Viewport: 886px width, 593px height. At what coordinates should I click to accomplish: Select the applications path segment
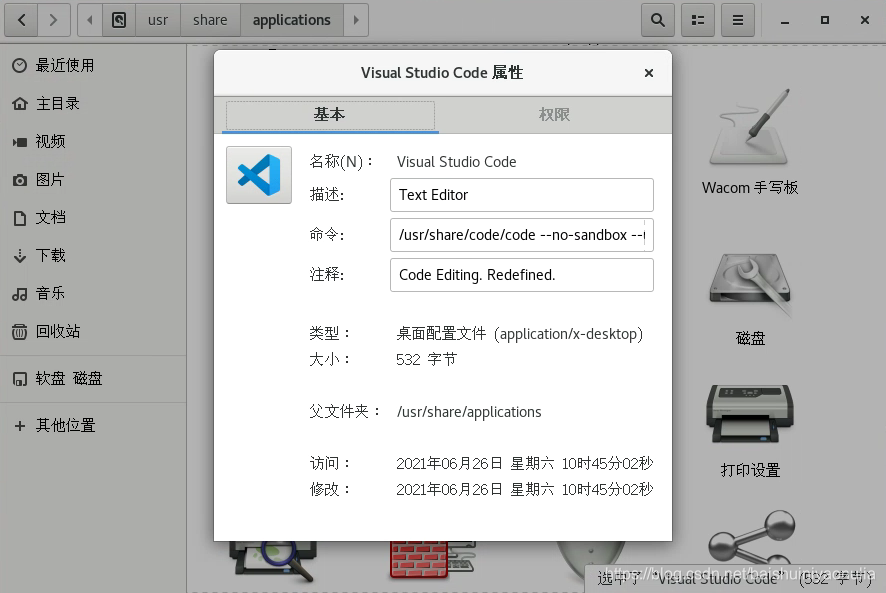[x=292, y=20]
